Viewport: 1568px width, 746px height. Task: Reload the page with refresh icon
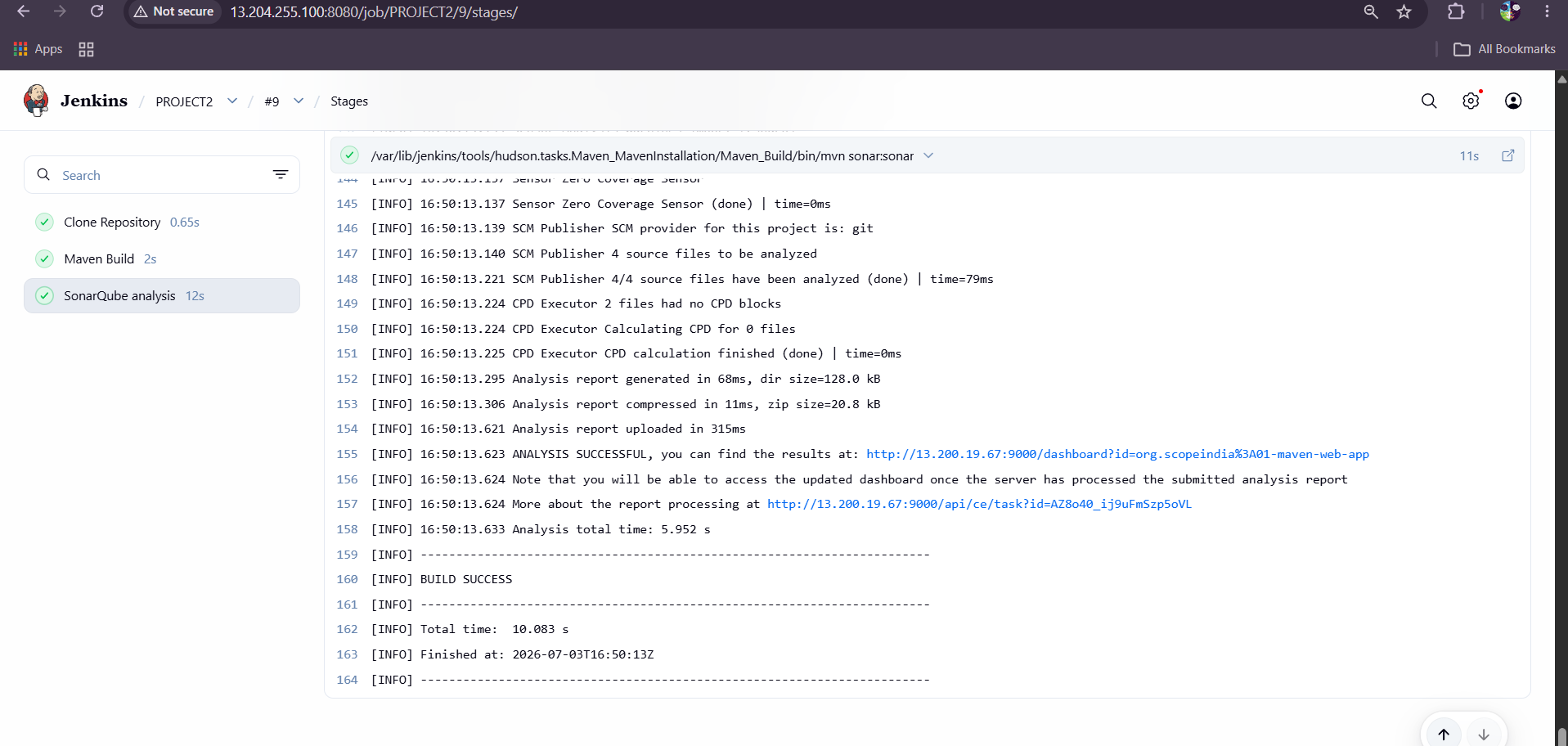[x=97, y=11]
